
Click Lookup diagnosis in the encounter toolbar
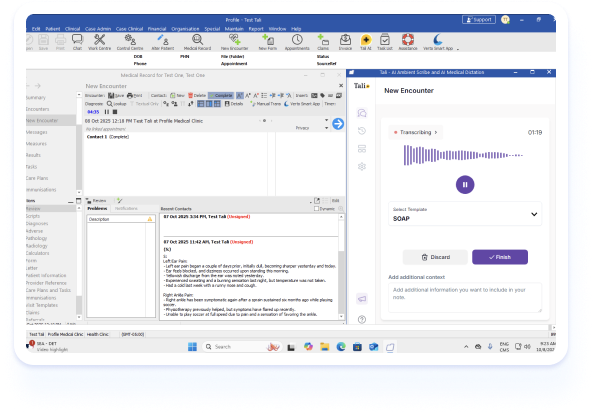pyautogui.click(x=116, y=103)
